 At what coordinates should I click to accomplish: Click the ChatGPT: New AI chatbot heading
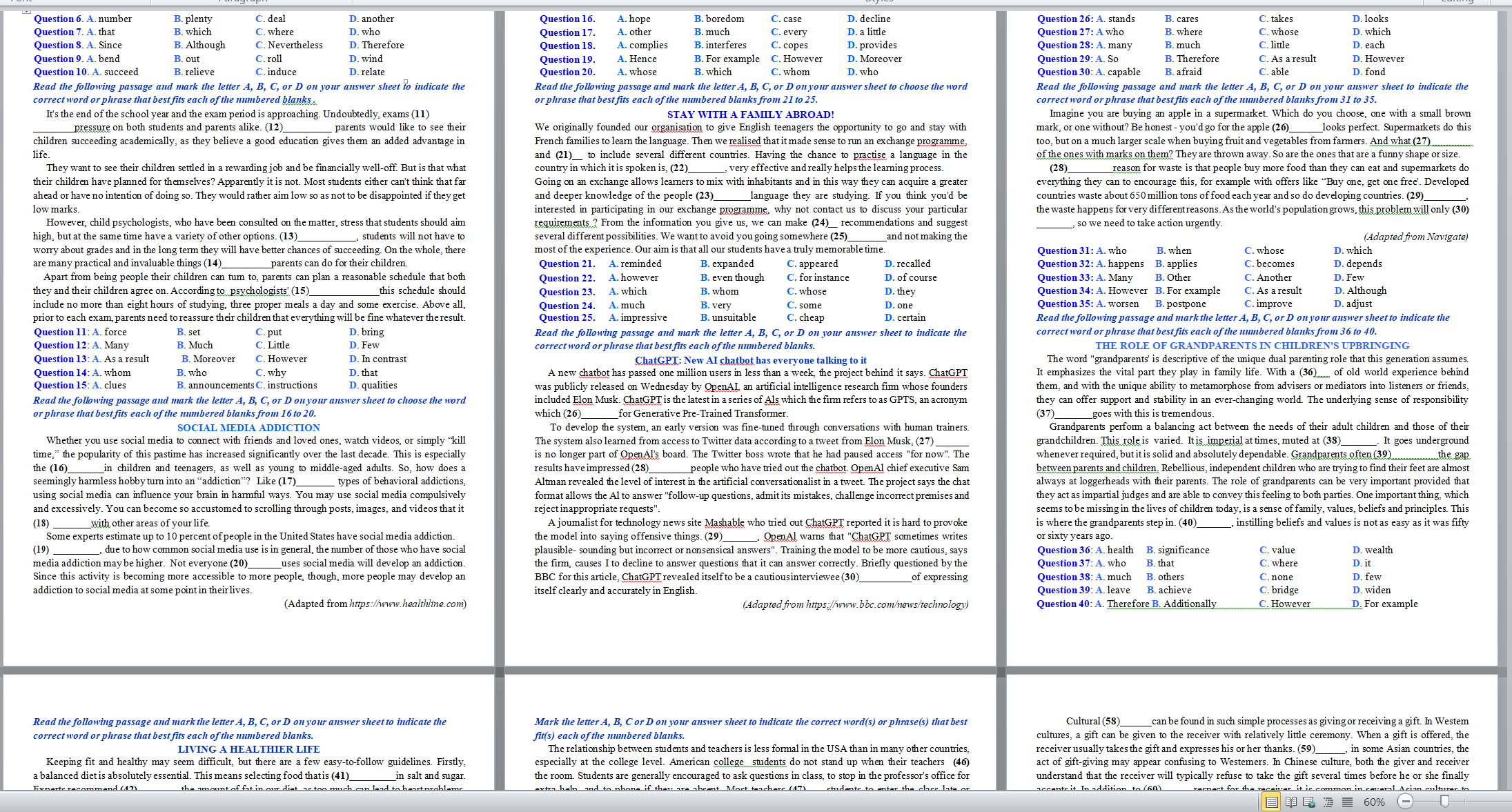click(x=750, y=360)
